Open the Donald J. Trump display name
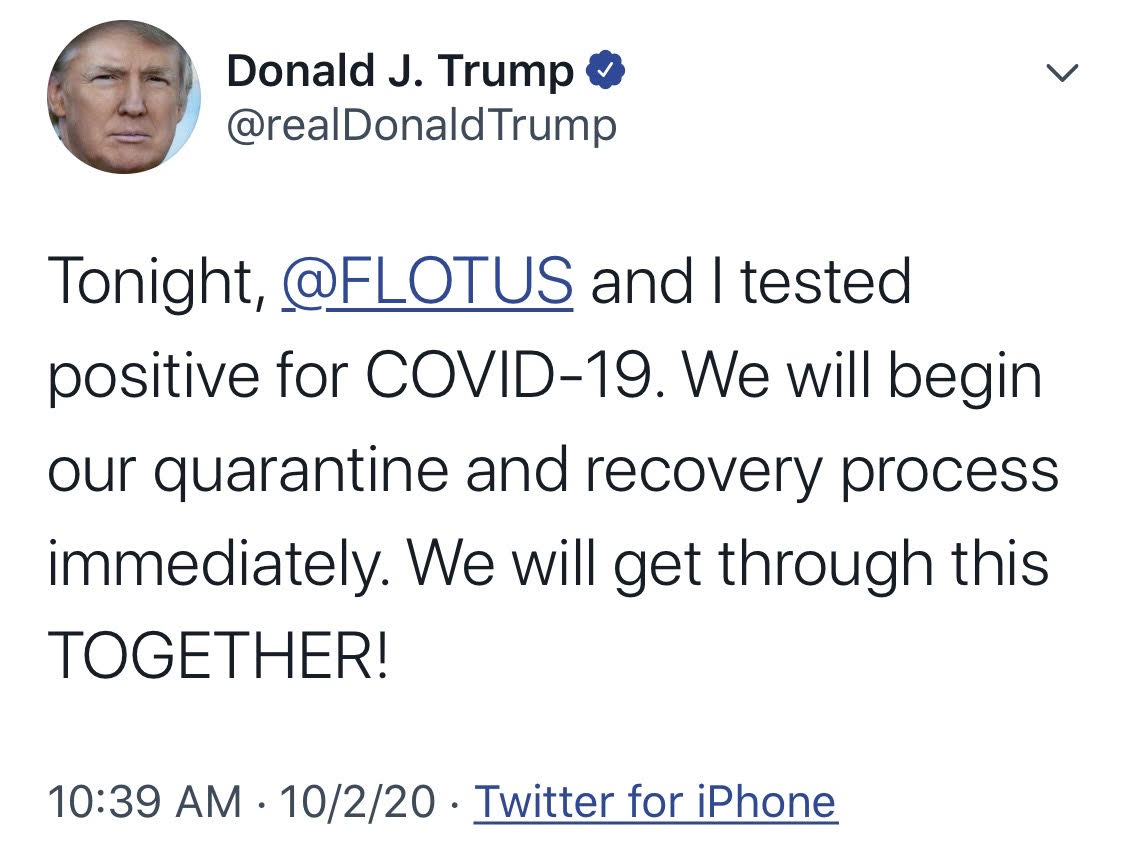The width and height of the screenshot is (1124, 848). [400, 72]
